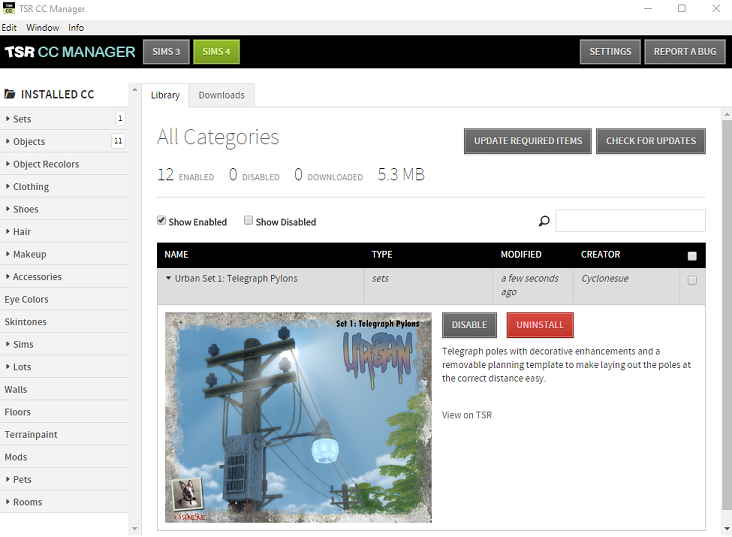Click the Installed CC folder icon
This screenshot has width=732, height=537.
[x=10, y=94]
